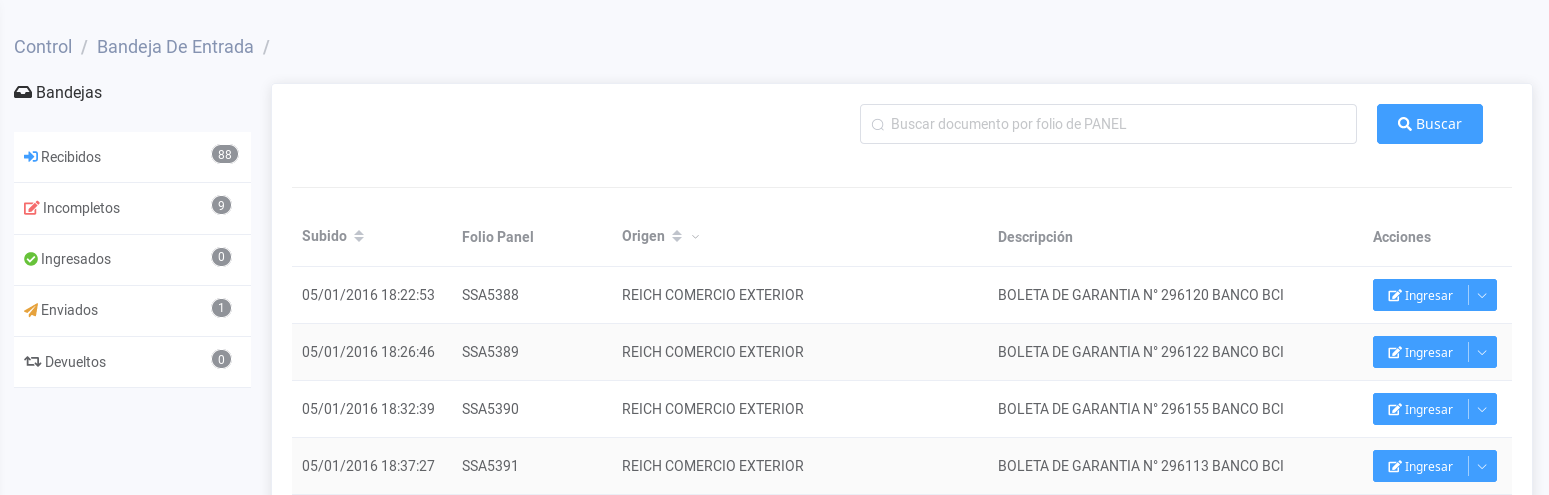The height and width of the screenshot is (495, 1549).
Task: Expand Ingresar dropdown for folio SSA5388
Action: pyautogui.click(x=1482, y=295)
